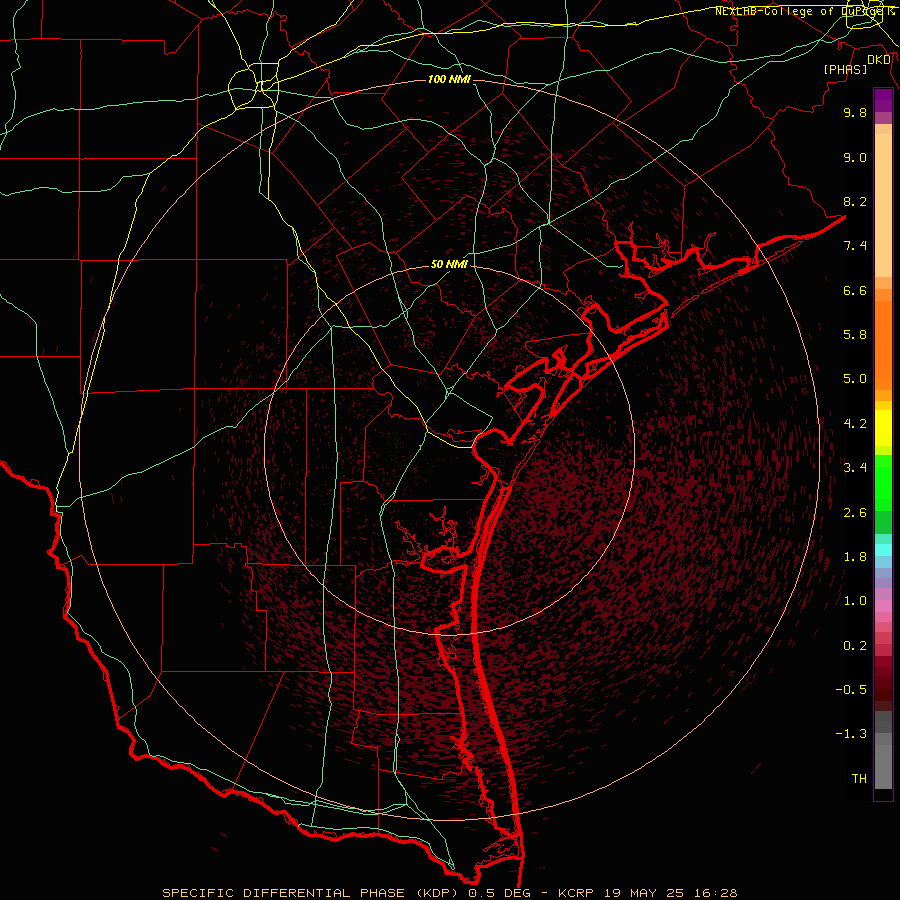The width and height of the screenshot is (900, 900).
Task: Click the "50 NMI" range ring label
Action: pyautogui.click(x=449, y=264)
